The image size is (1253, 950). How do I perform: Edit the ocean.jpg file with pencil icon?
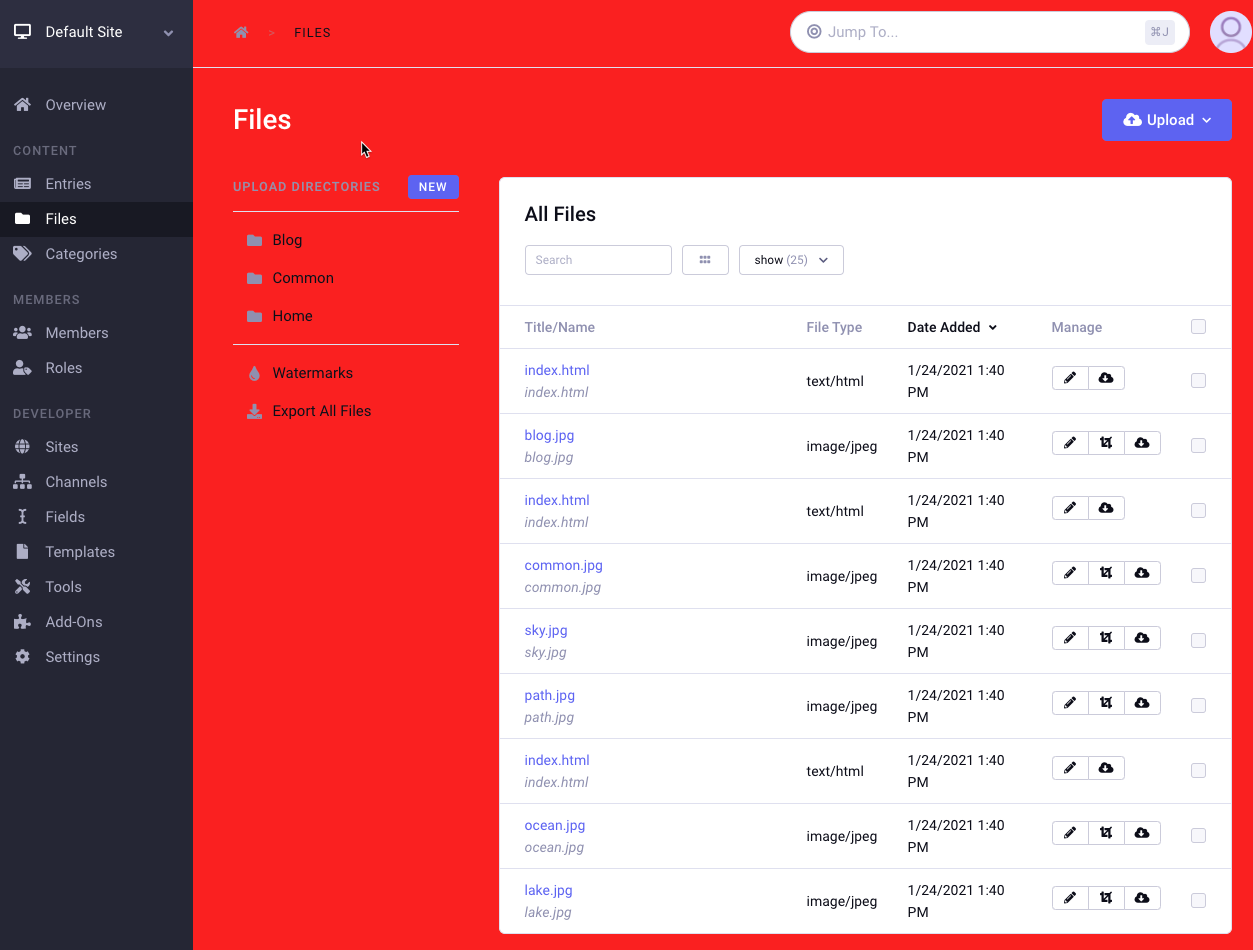[x=1070, y=833]
